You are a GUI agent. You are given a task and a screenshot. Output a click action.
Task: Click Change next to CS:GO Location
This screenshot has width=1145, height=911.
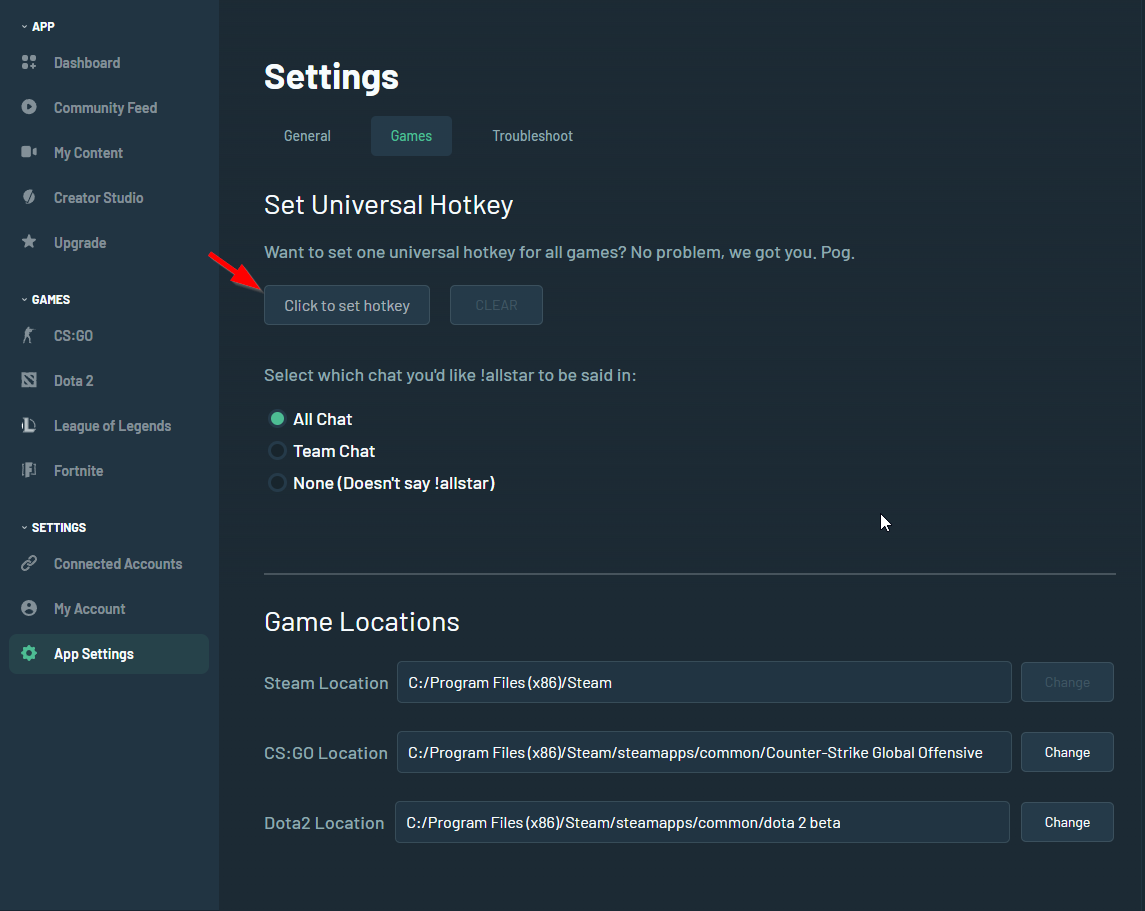(x=1067, y=752)
